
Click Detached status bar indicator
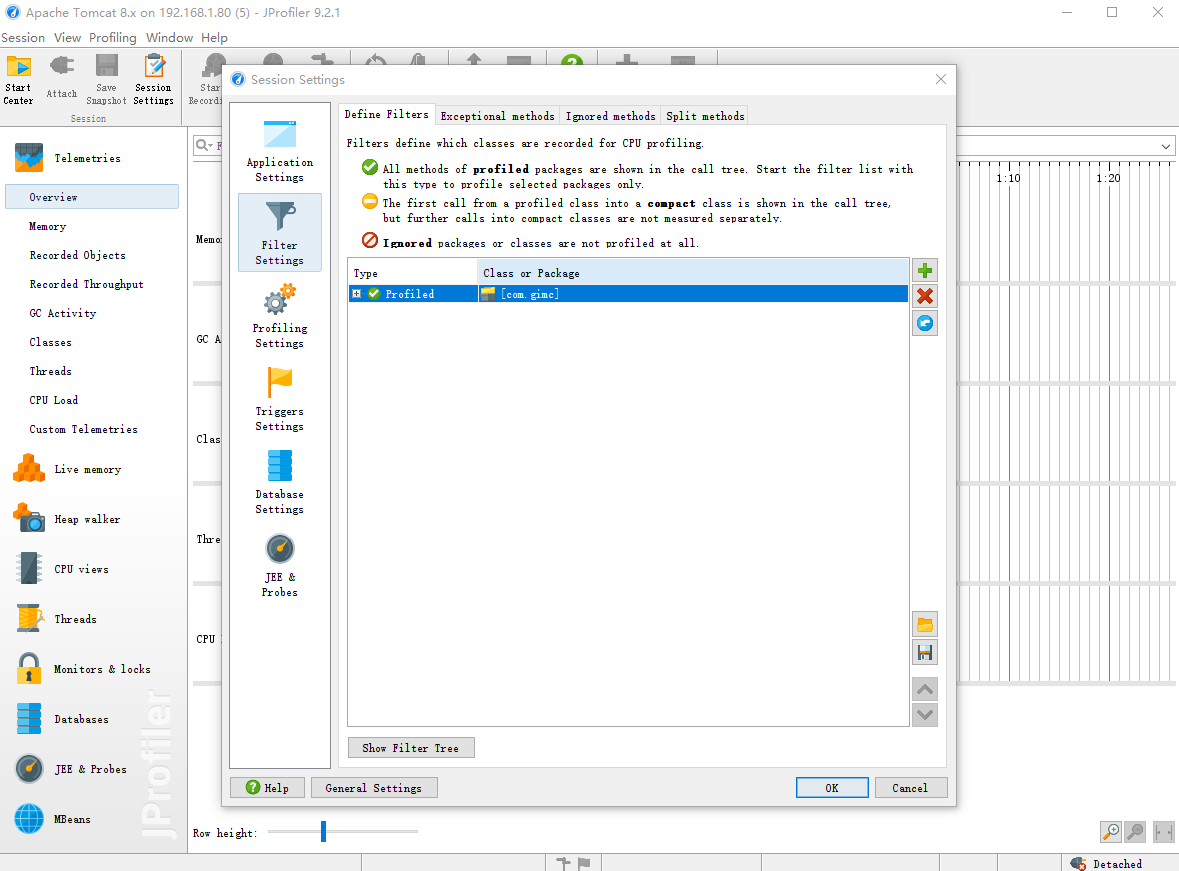tap(1106, 863)
